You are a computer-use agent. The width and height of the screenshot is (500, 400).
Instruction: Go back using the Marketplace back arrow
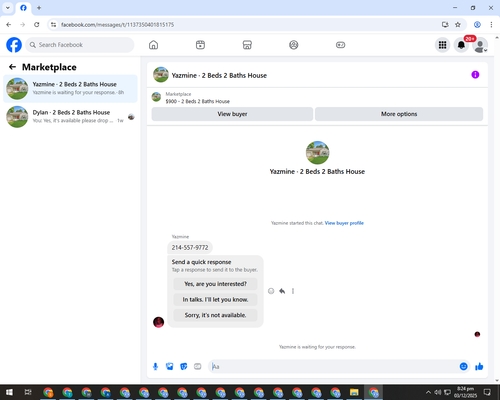tap(12, 67)
